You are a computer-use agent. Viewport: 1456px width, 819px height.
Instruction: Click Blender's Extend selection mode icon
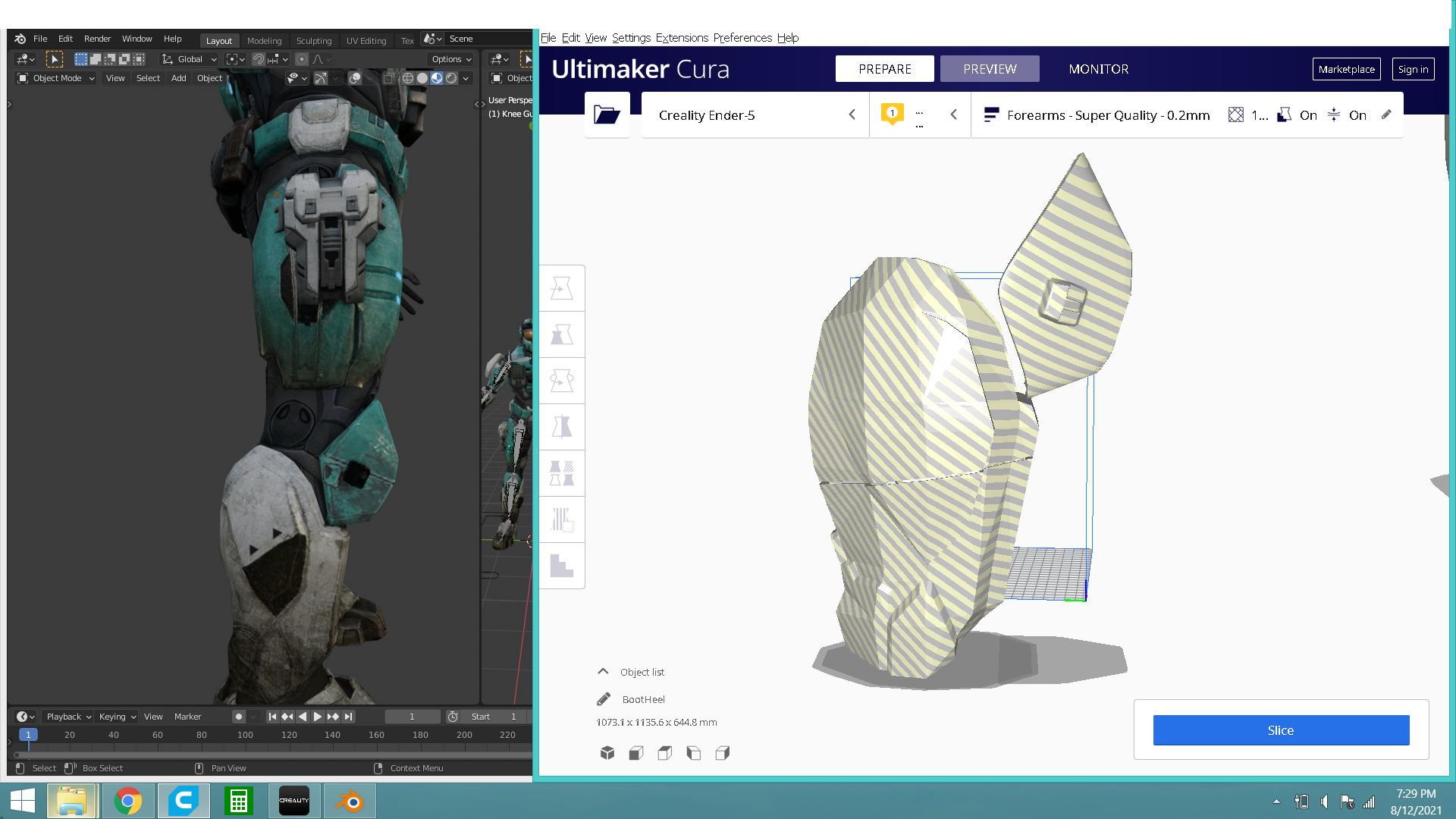(x=96, y=59)
